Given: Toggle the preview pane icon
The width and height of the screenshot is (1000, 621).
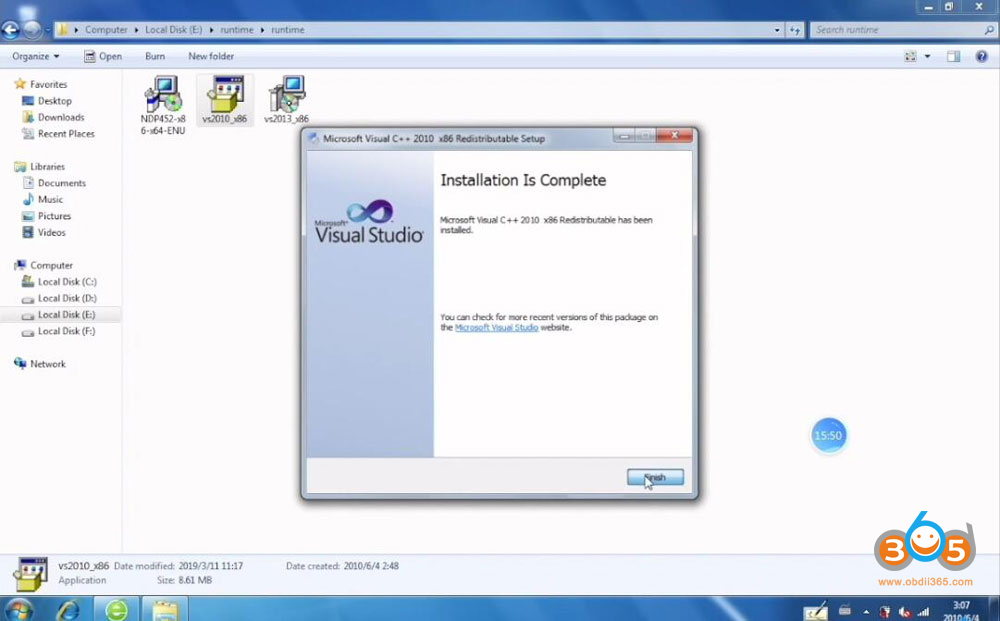Looking at the screenshot, I should click(953, 56).
